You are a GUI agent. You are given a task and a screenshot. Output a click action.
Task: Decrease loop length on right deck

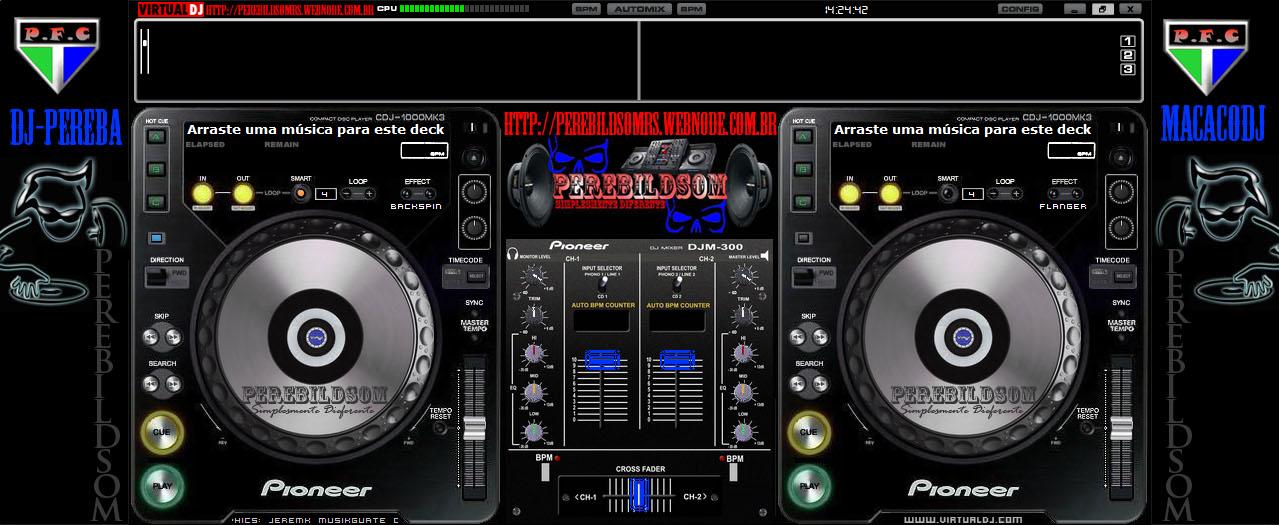995,193
